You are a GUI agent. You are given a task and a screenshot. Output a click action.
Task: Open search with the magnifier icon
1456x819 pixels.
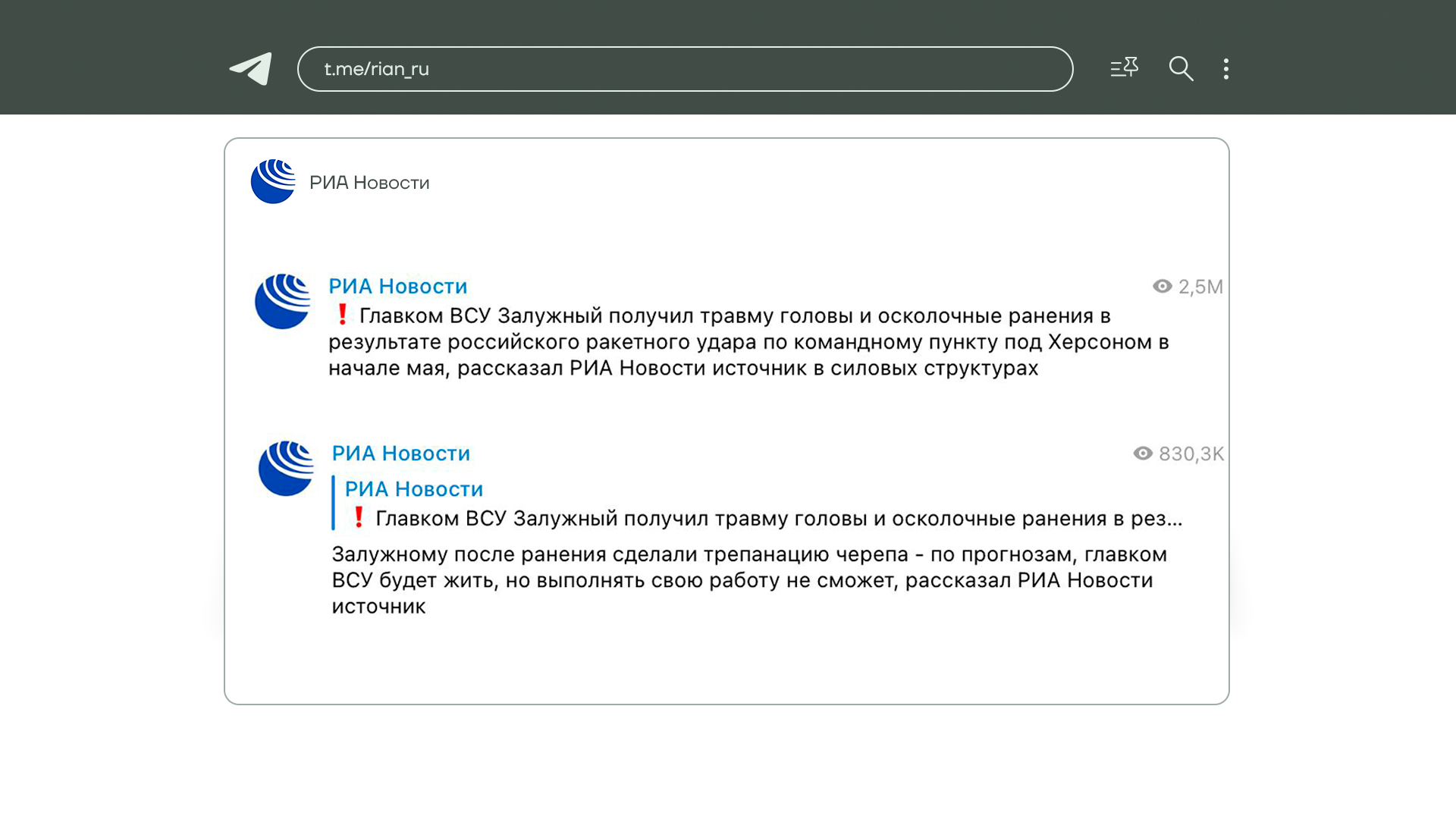pos(1181,69)
